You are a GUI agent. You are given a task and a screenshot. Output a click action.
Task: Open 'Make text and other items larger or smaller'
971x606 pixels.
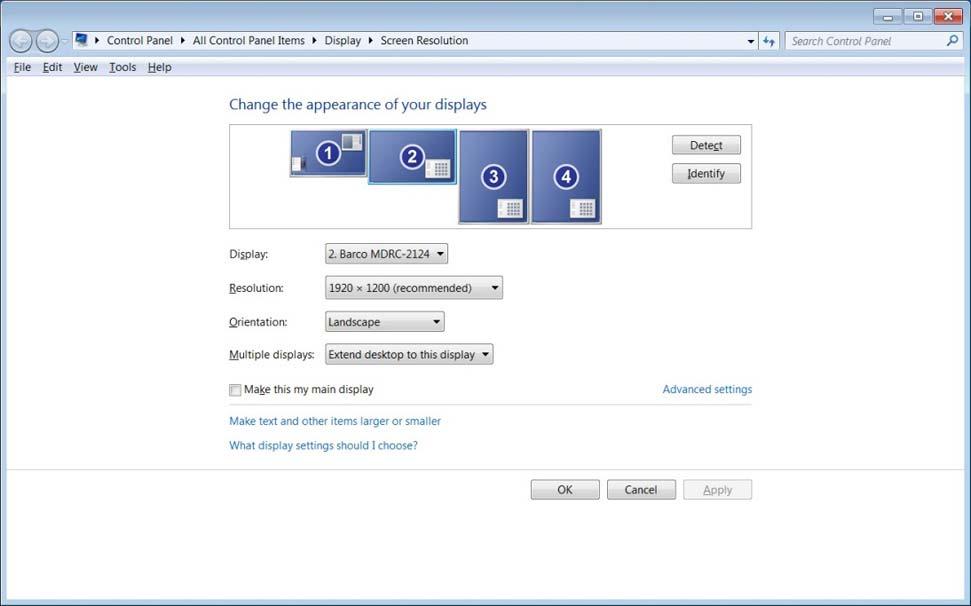pyautogui.click(x=335, y=421)
